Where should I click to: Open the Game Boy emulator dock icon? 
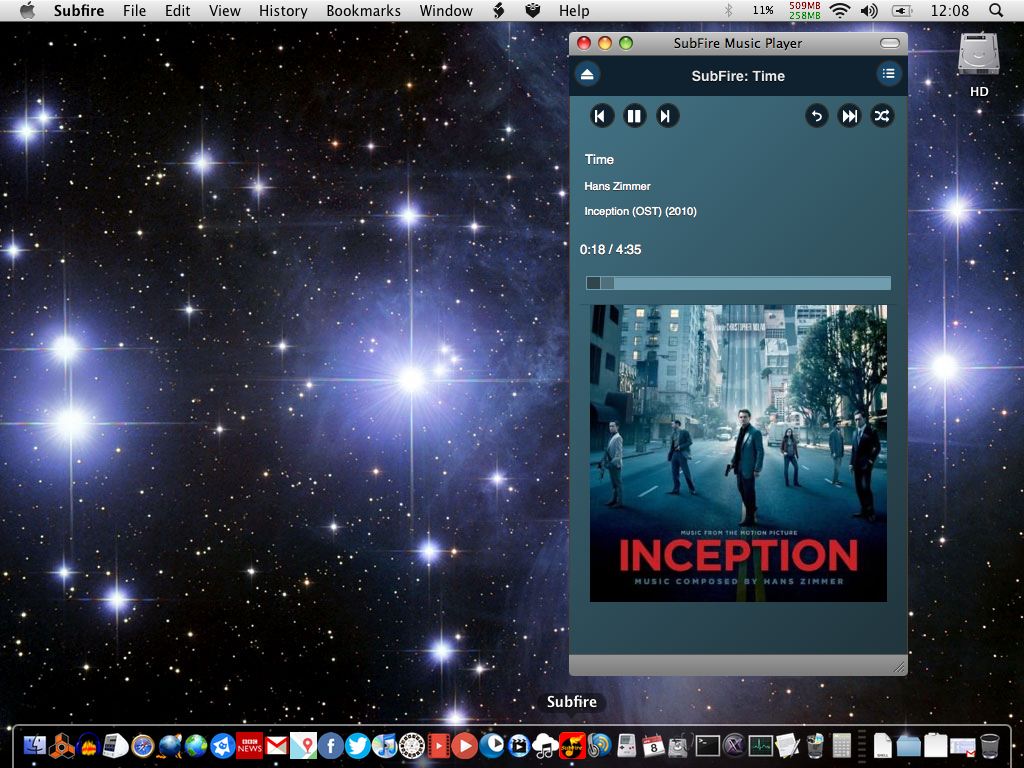coord(626,745)
